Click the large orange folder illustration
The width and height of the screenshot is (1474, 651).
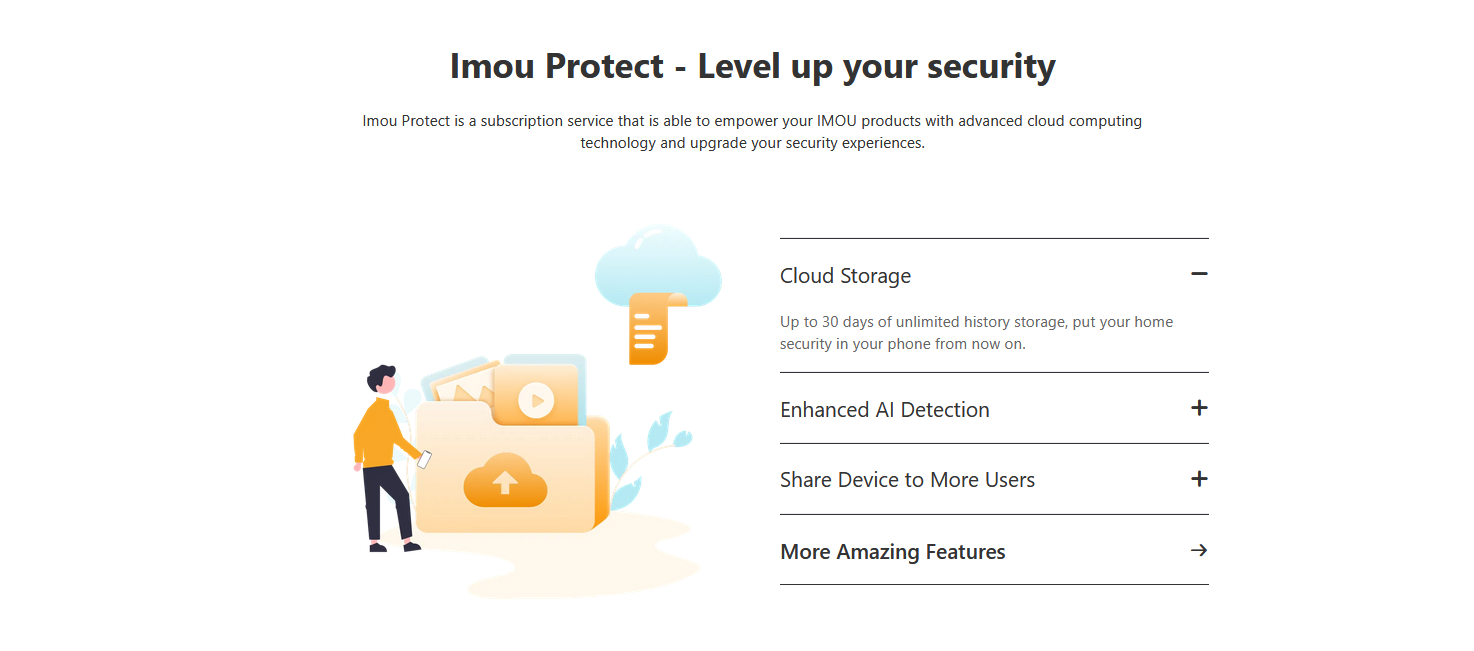(x=511, y=466)
